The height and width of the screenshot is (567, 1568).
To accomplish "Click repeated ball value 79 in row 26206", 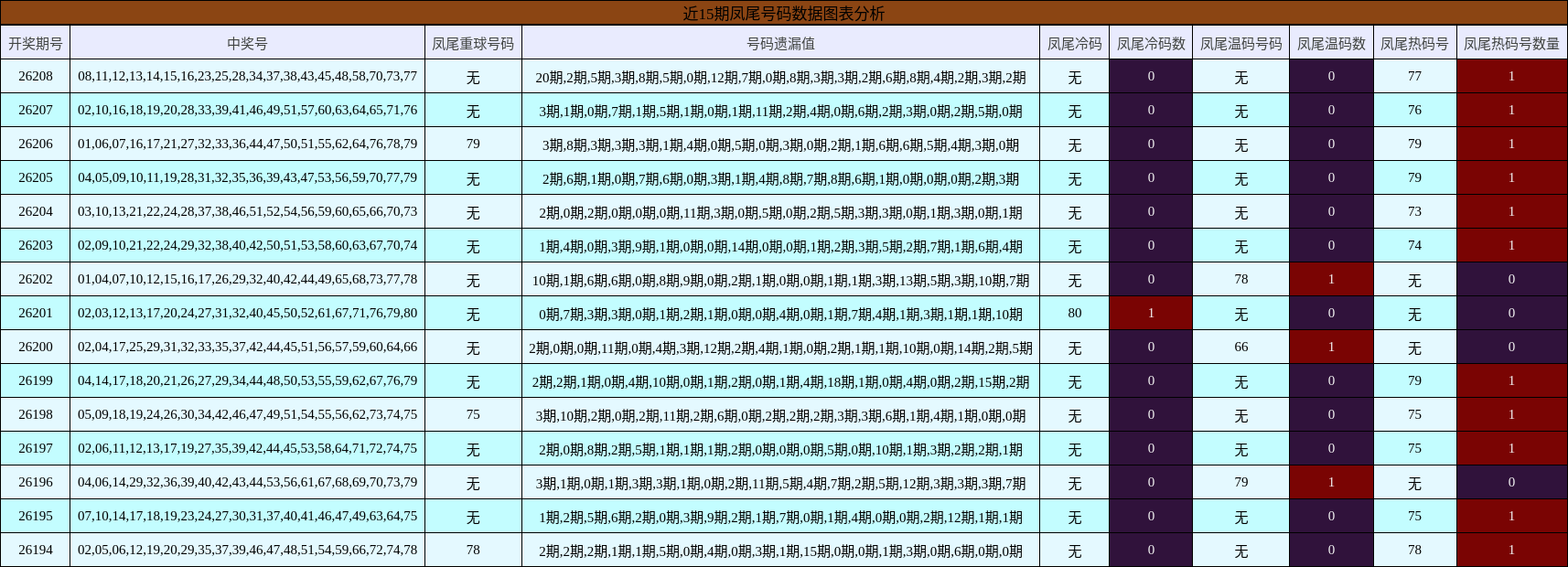I will click(x=473, y=144).
